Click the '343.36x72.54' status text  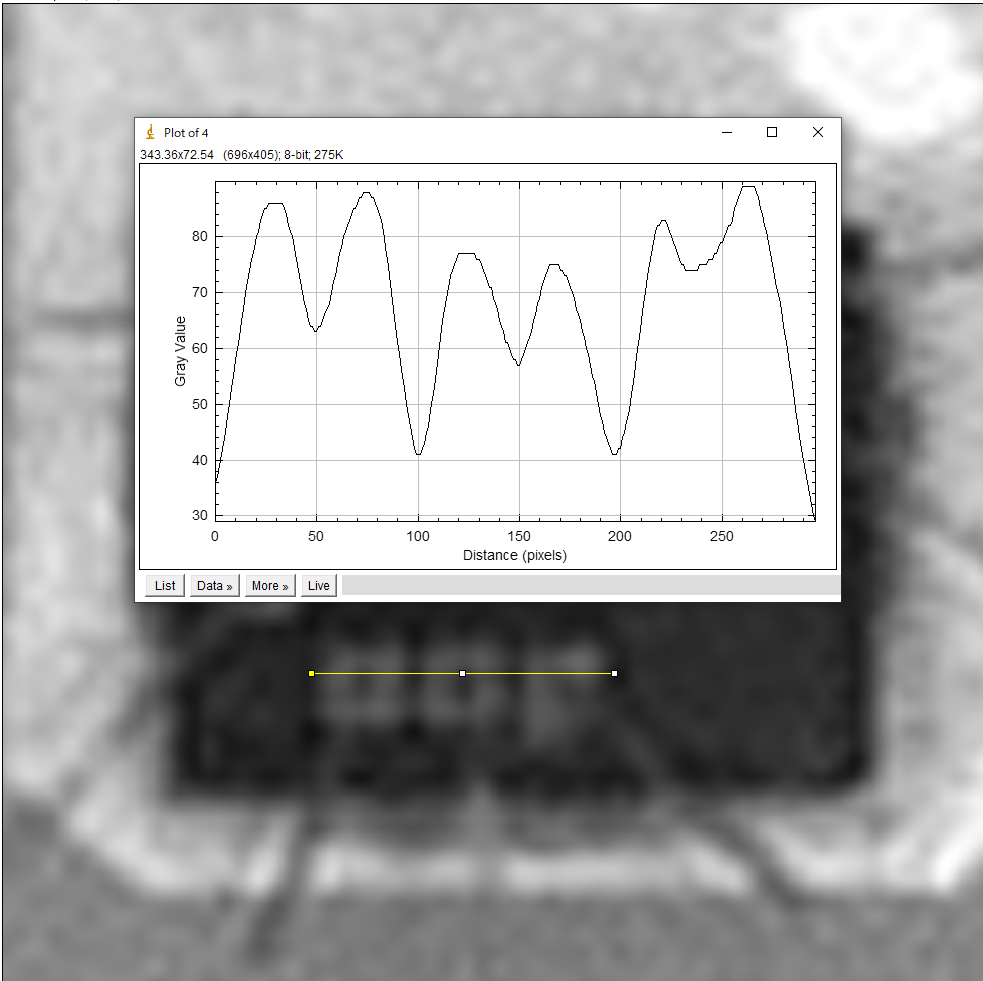pyautogui.click(x=177, y=155)
